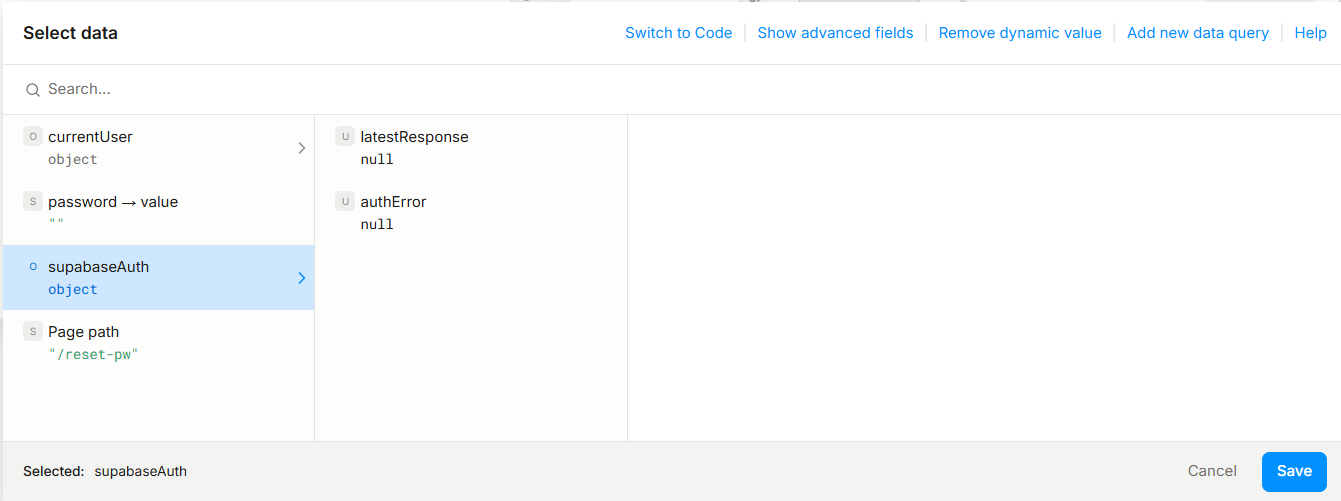Click the type badge beside latestResponse

click(345, 137)
